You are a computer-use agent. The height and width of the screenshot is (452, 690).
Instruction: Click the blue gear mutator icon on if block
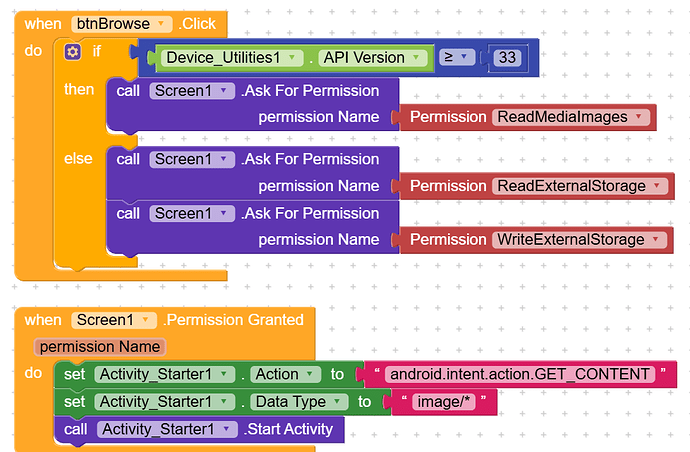[x=72, y=51]
